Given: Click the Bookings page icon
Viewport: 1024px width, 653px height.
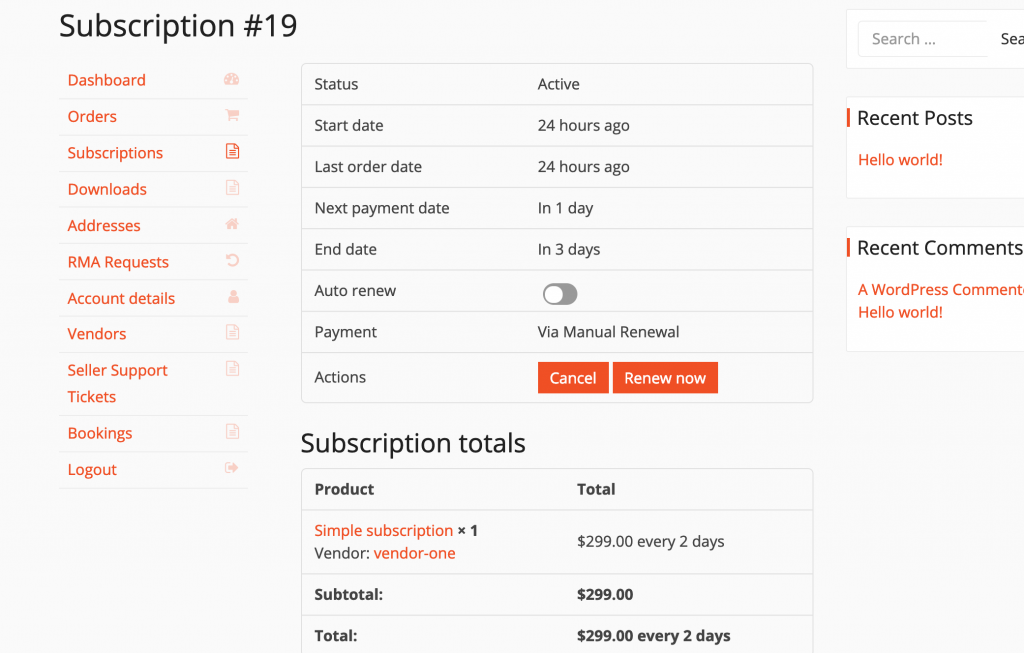Looking at the screenshot, I should (x=232, y=432).
